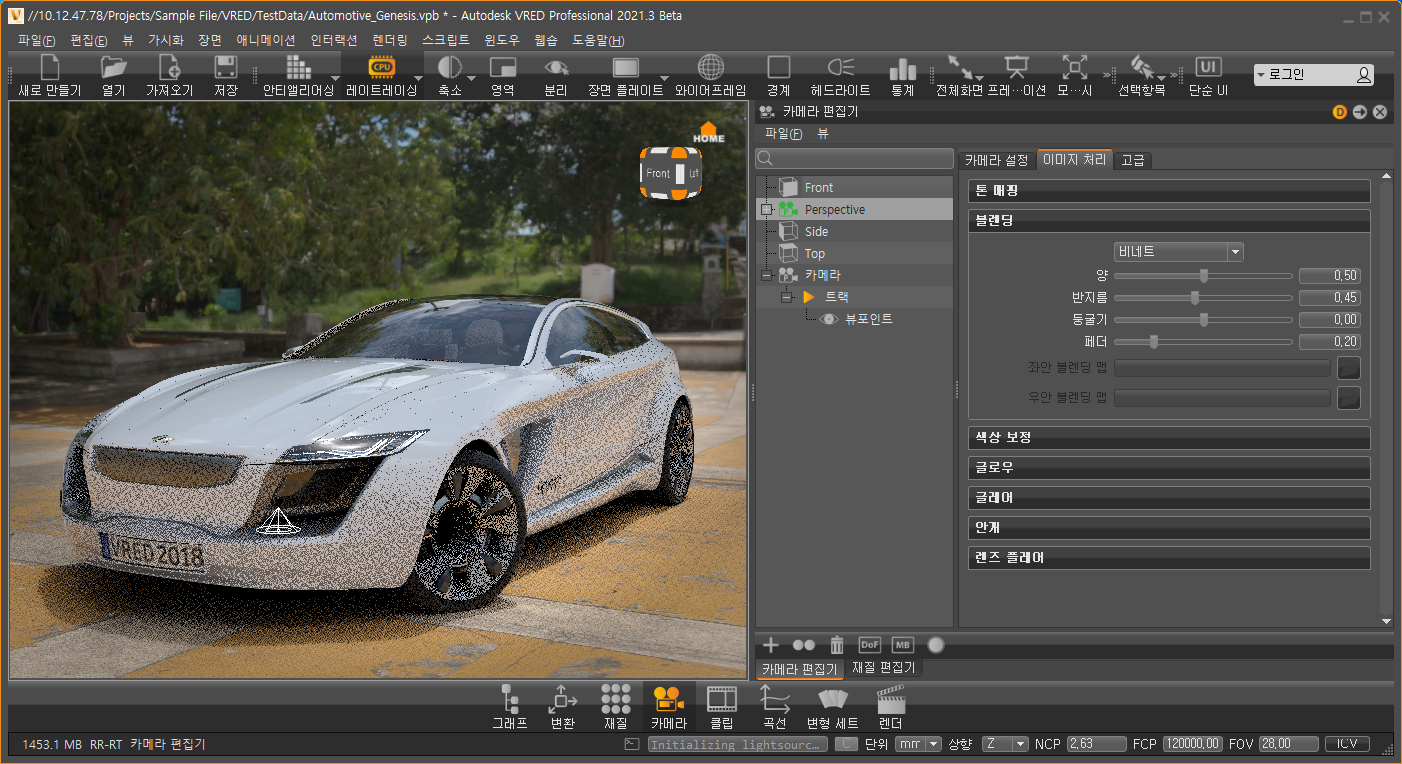
Task: Open the 애니메이션 menu
Action: click(x=265, y=41)
